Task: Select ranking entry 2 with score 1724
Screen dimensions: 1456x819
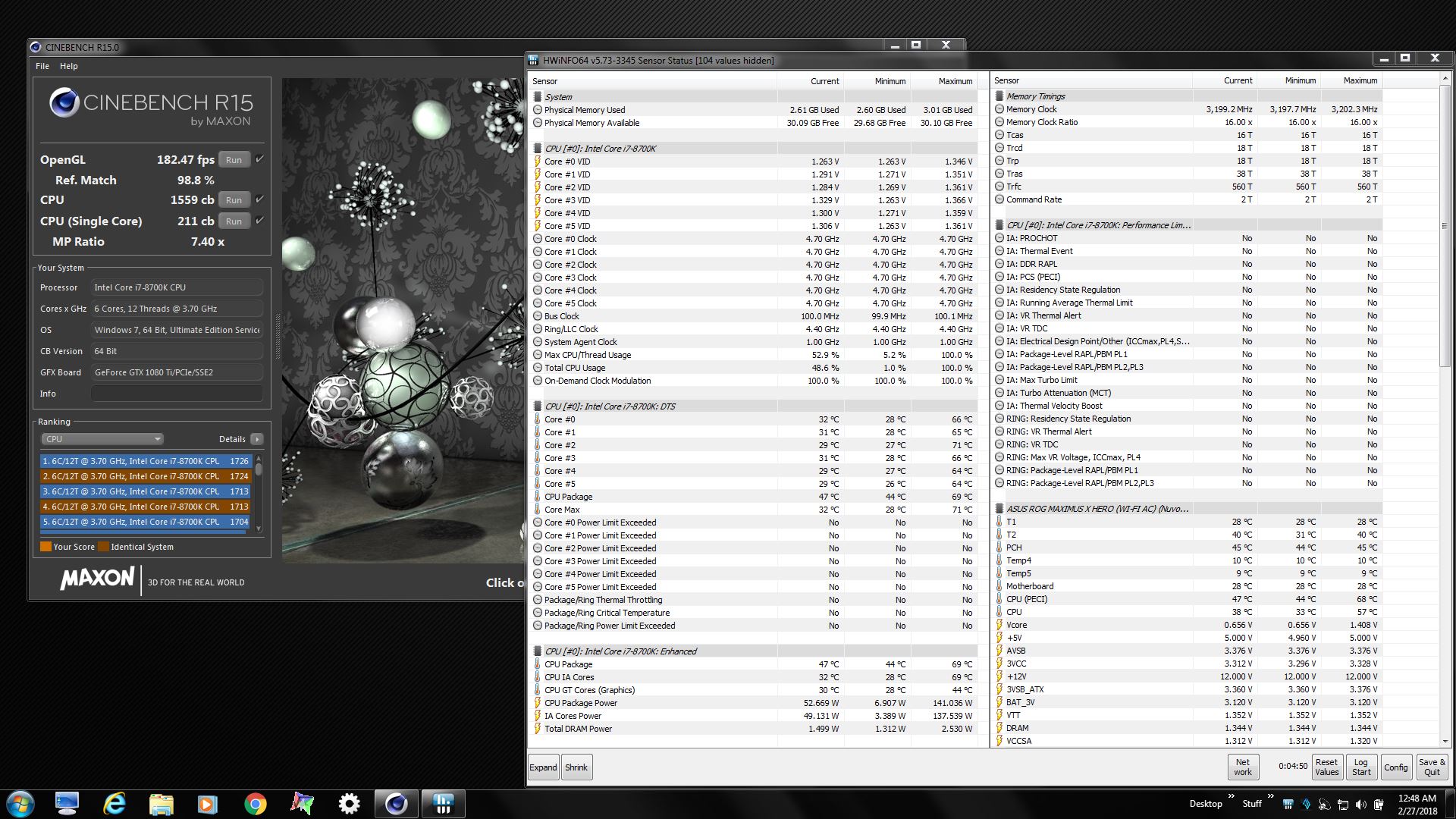Action: 146,476
